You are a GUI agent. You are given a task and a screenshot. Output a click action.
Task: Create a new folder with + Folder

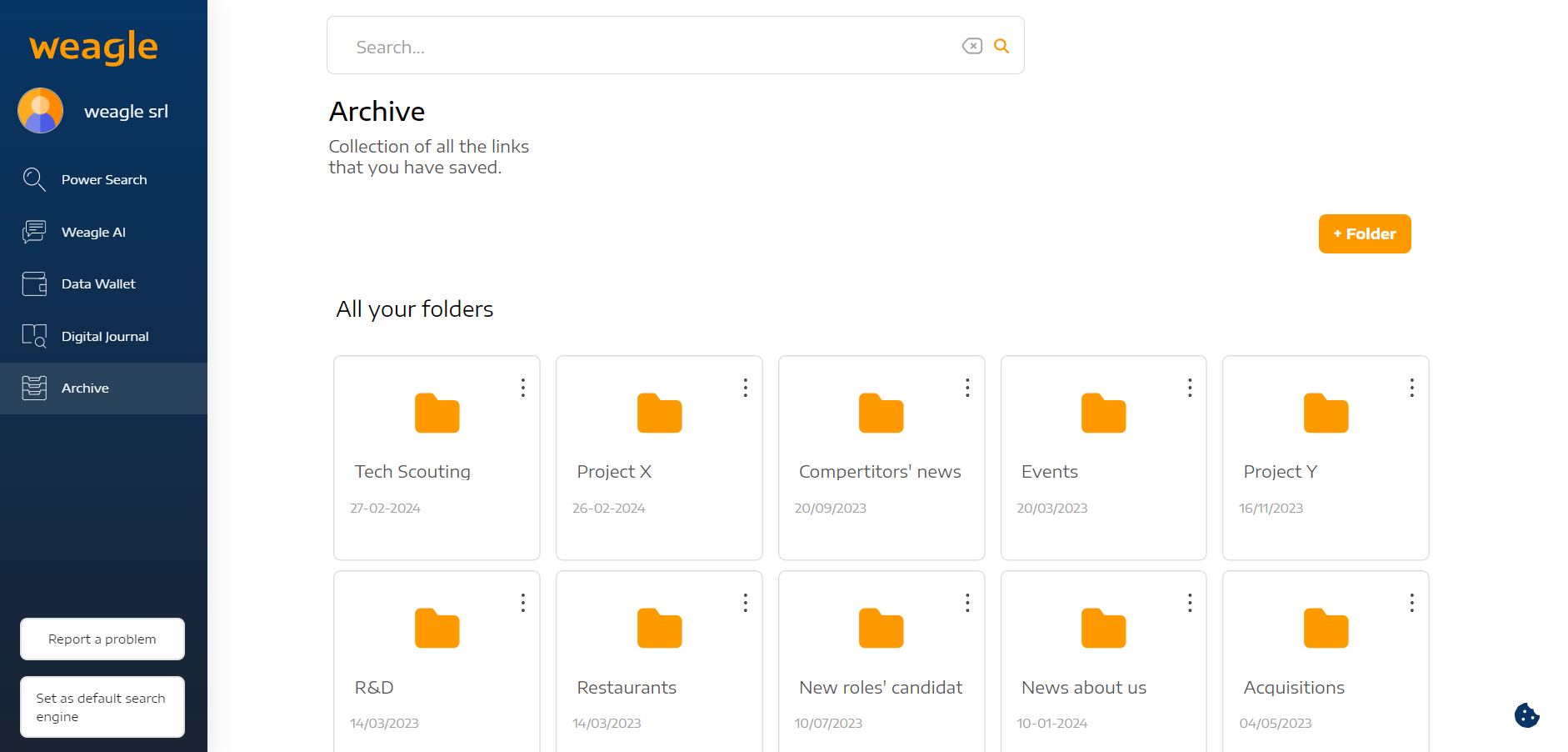pyautogui.click(x=1364, y=234)
